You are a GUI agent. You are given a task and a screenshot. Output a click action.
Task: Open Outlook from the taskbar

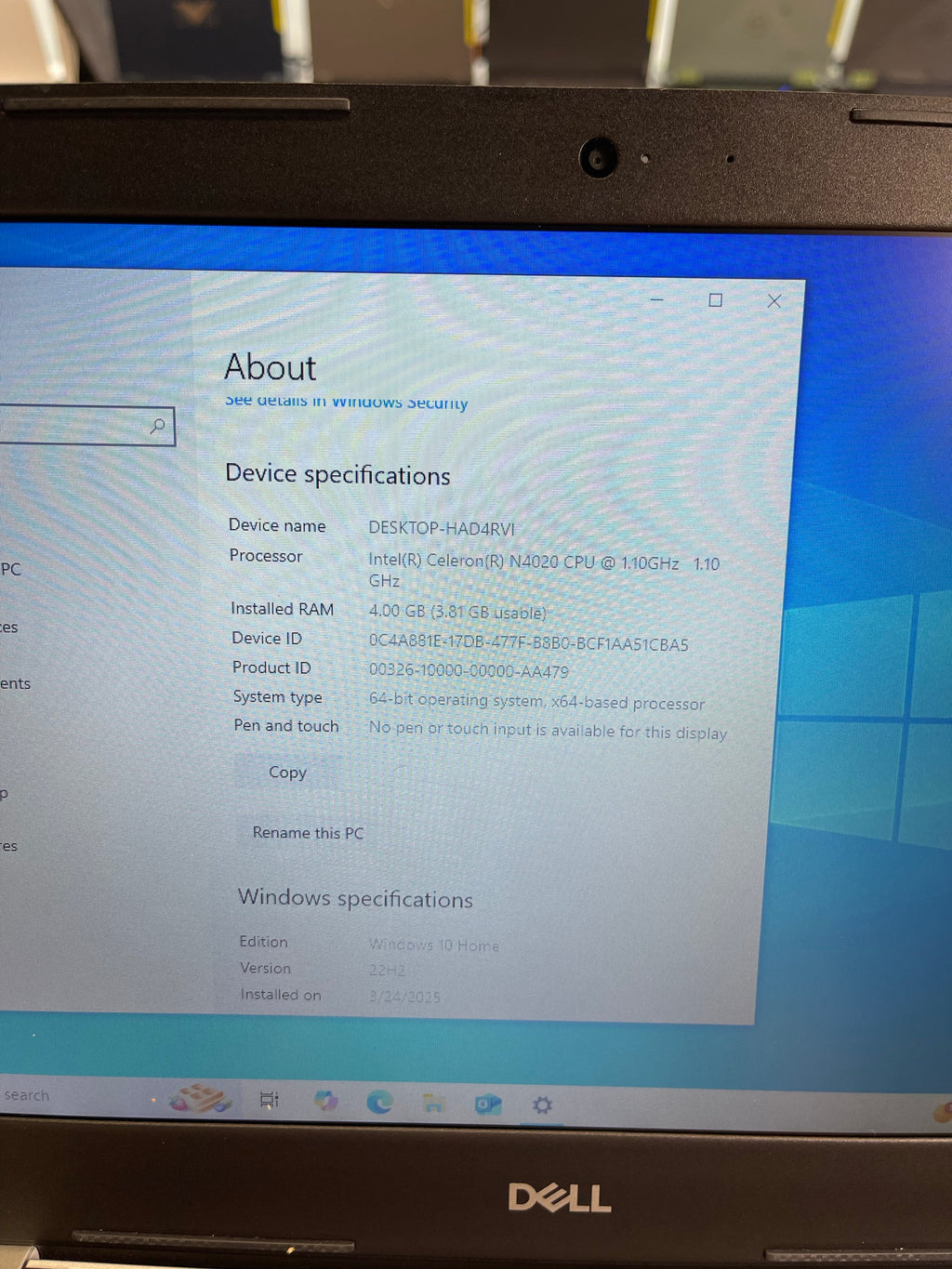[488, 1104]
